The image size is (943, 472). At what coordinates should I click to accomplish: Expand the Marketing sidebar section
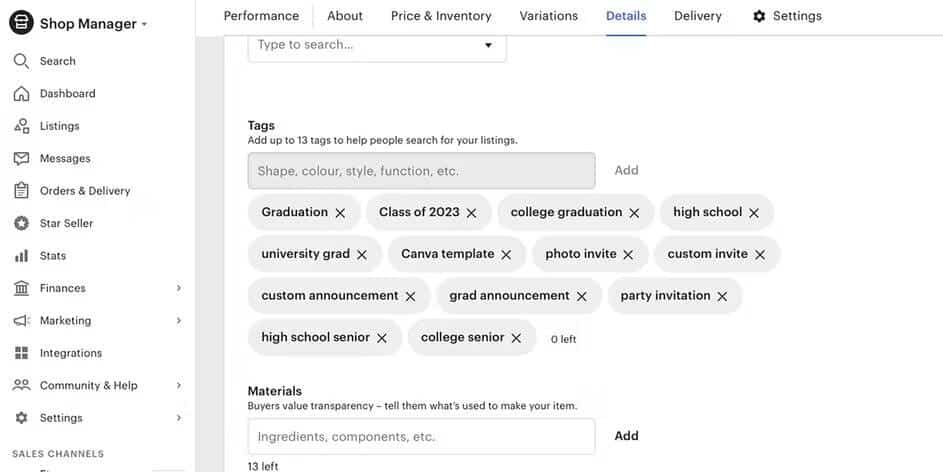(179, 321)
